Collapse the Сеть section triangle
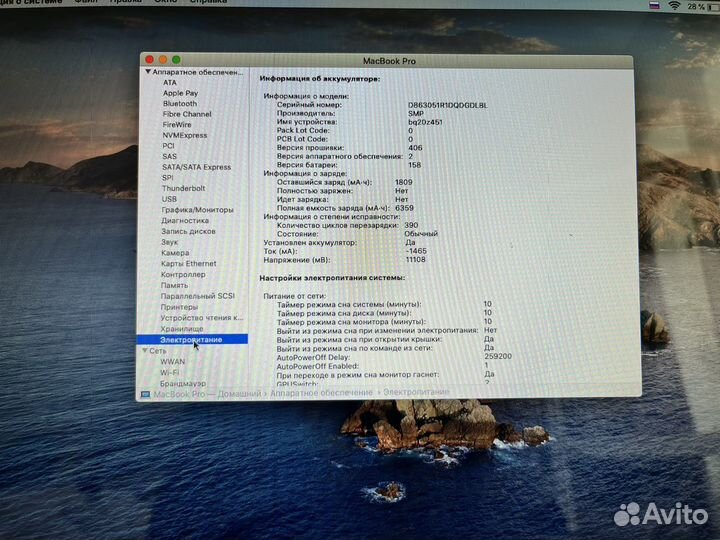The image size is (720, 540). click(145, 350)
